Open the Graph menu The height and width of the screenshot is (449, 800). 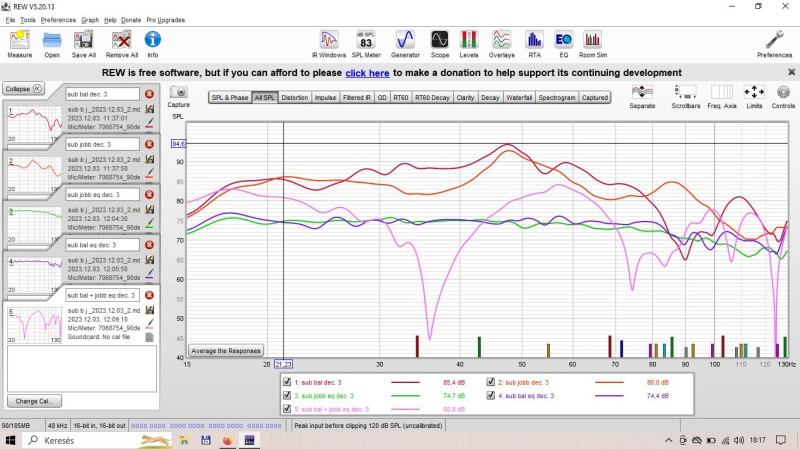tap(90, 20)
